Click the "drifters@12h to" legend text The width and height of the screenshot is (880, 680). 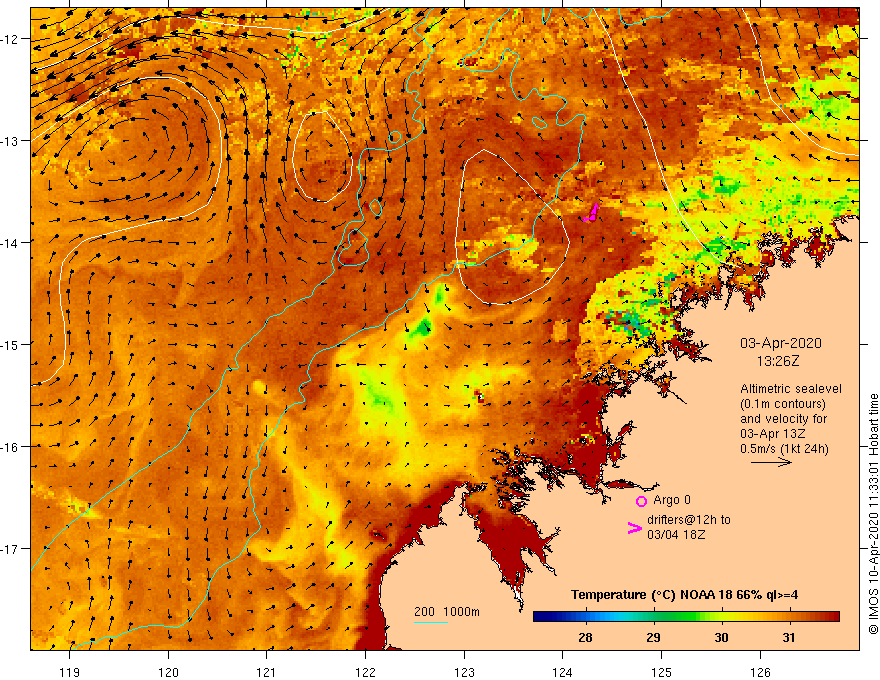tap(689, 520)
